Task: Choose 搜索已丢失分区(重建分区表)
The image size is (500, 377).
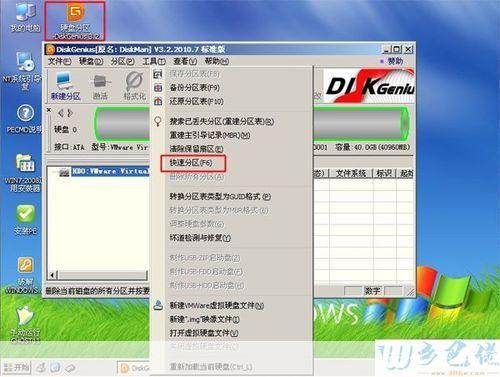Action: 222,122
